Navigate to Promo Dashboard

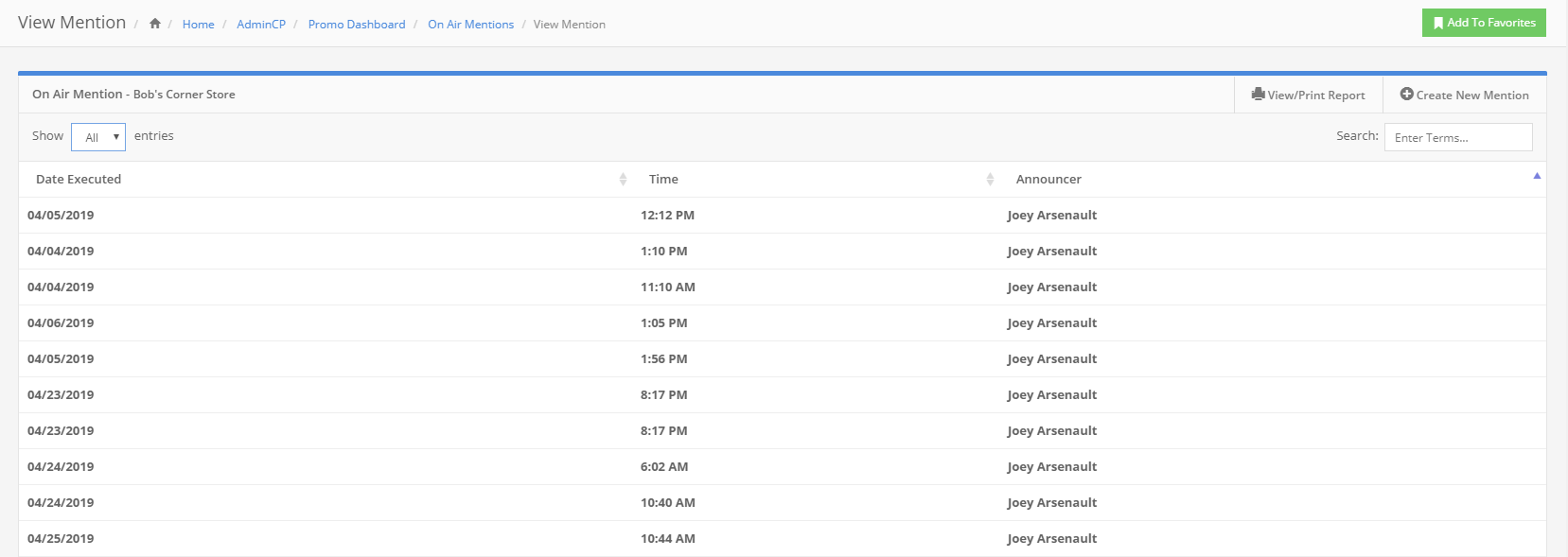click(x=357, y=25)
